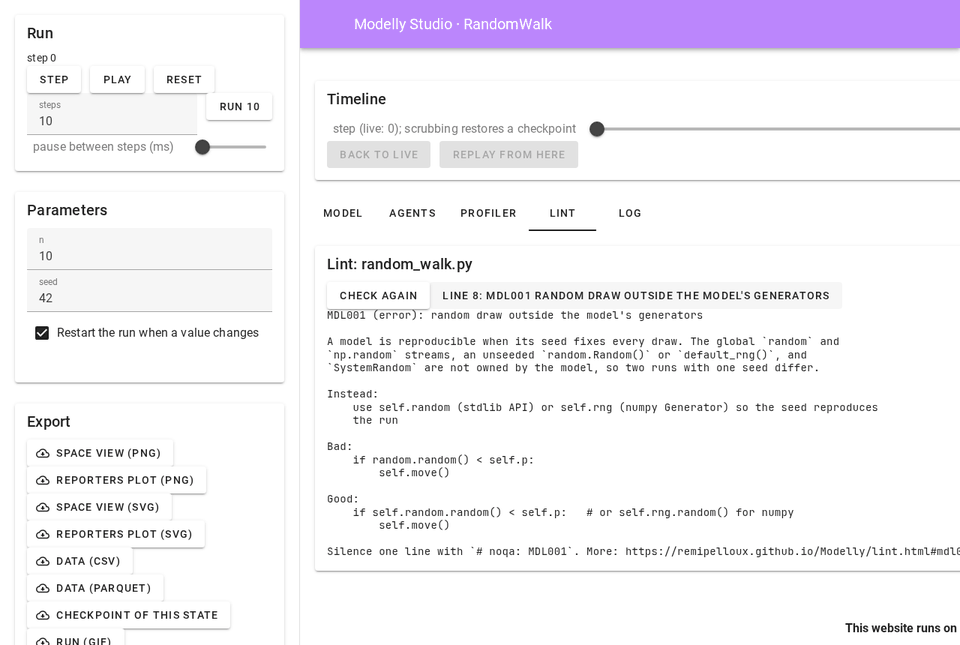This screenshot has height=645, width=960.
Task: Download Reporters Plot (SVG)
Action: pyautogui.click(x=116, y=534)
